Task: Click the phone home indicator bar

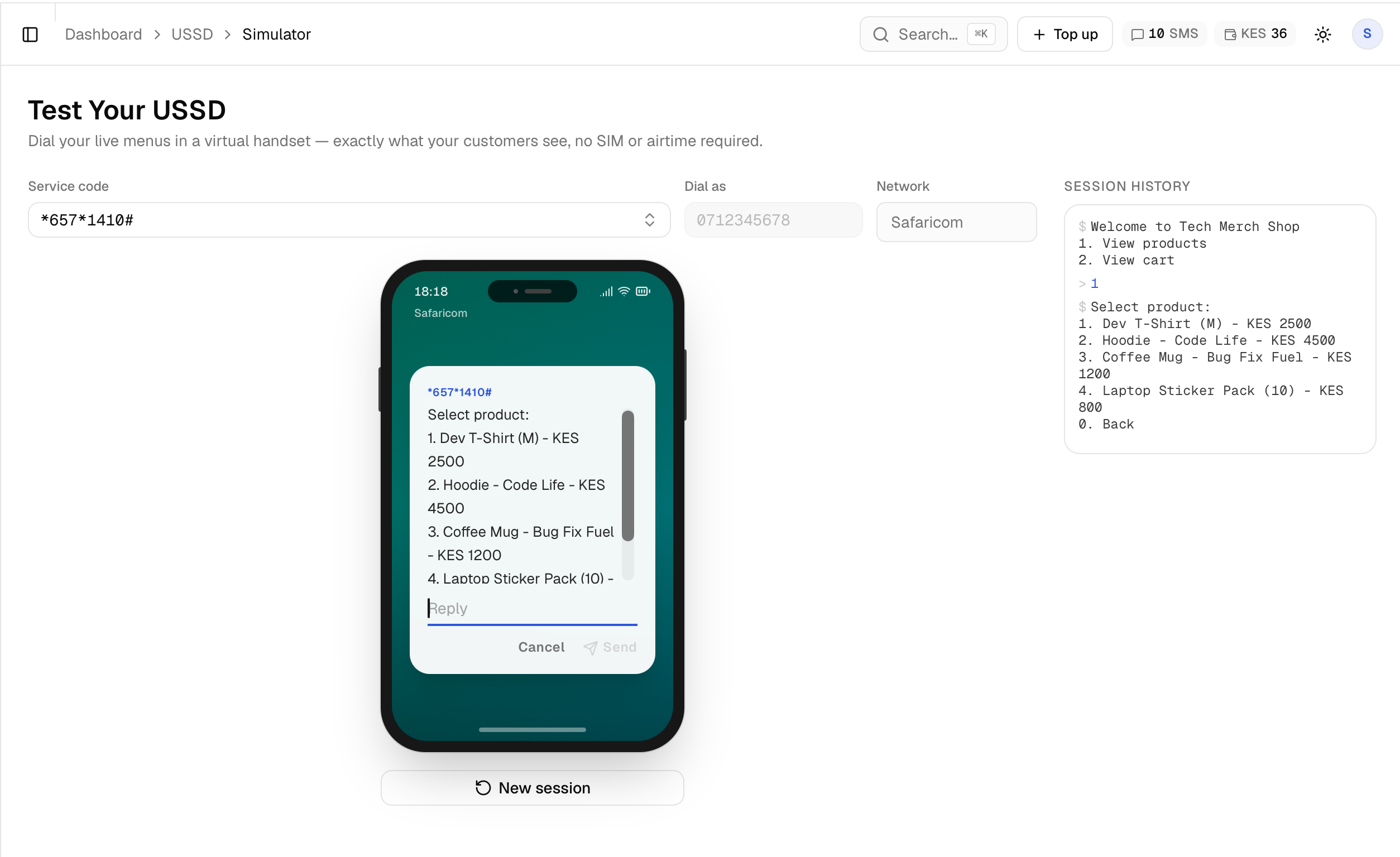Action: pos(532,730)
